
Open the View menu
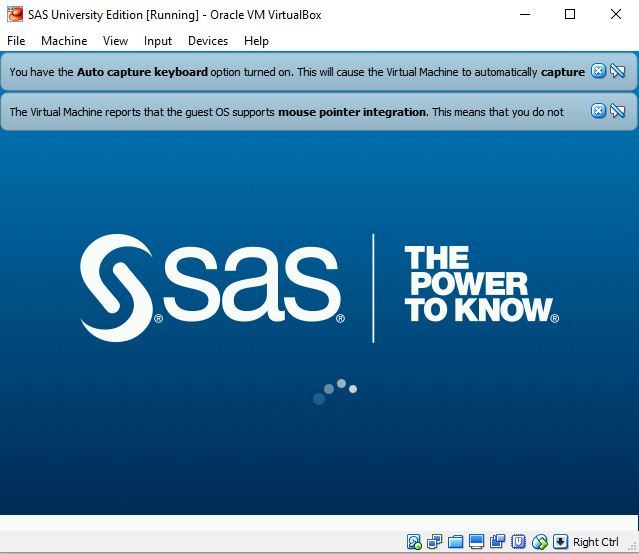pos(115,41)
